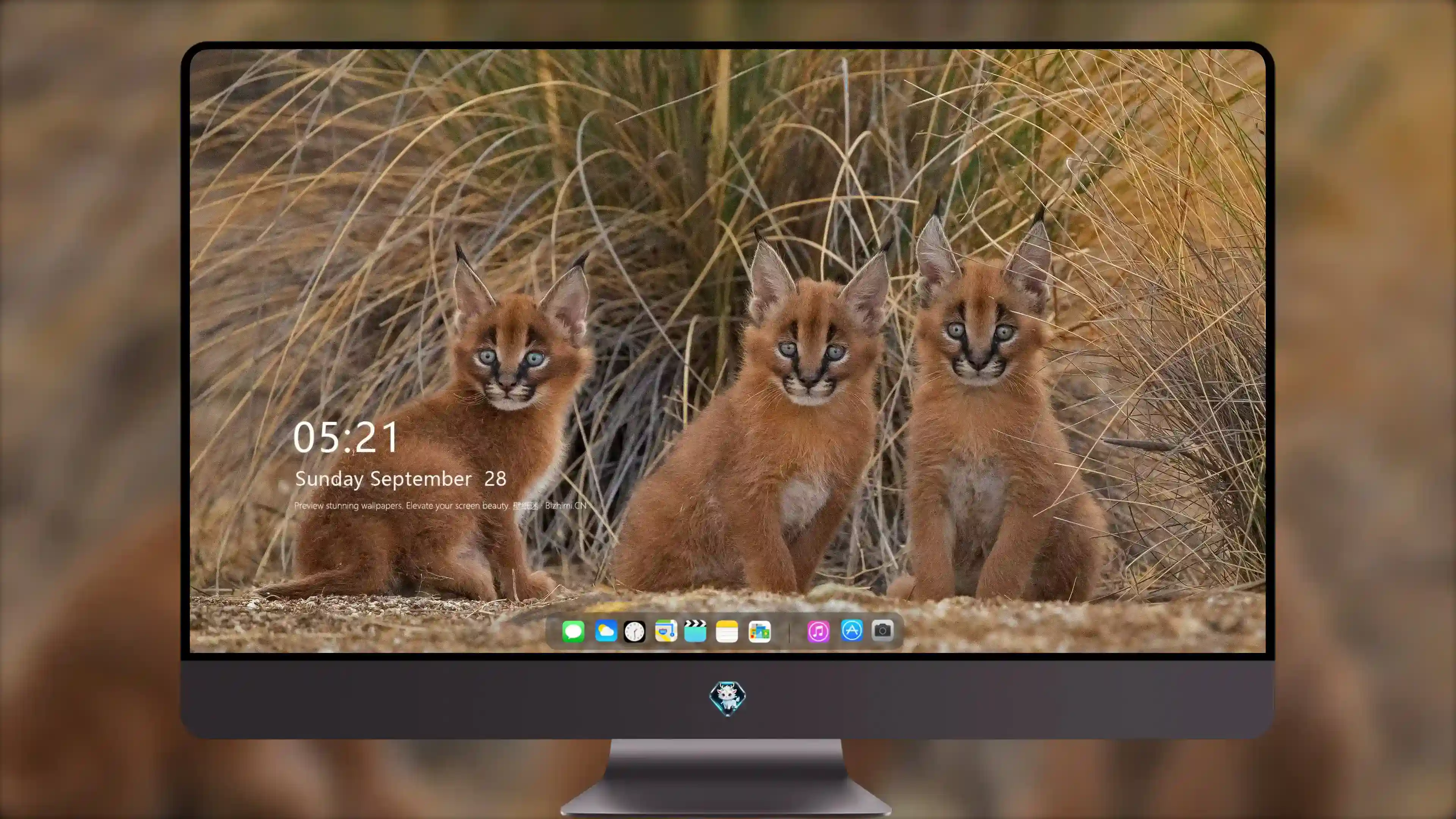Image resolution: width=1456 pixels, height=819 pixels.
Task: Open the App Store from the dock
Action: [852, 630]
